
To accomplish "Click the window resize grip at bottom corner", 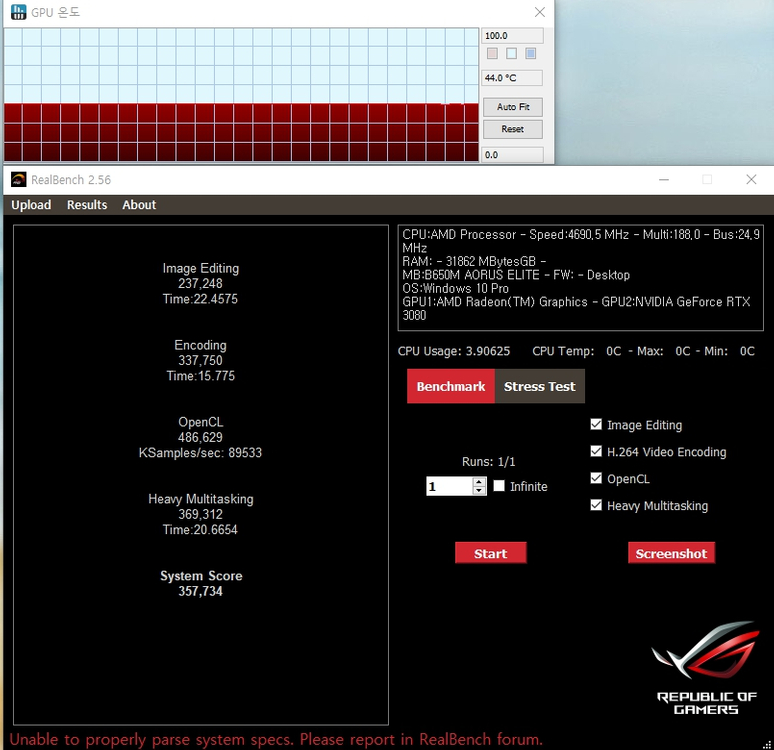I will point(768,744).
